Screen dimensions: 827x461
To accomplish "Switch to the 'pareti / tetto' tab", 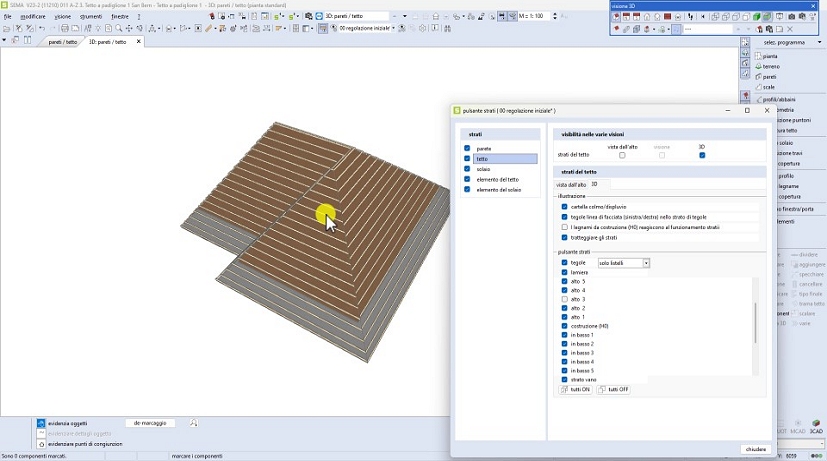I will [62, 42].
